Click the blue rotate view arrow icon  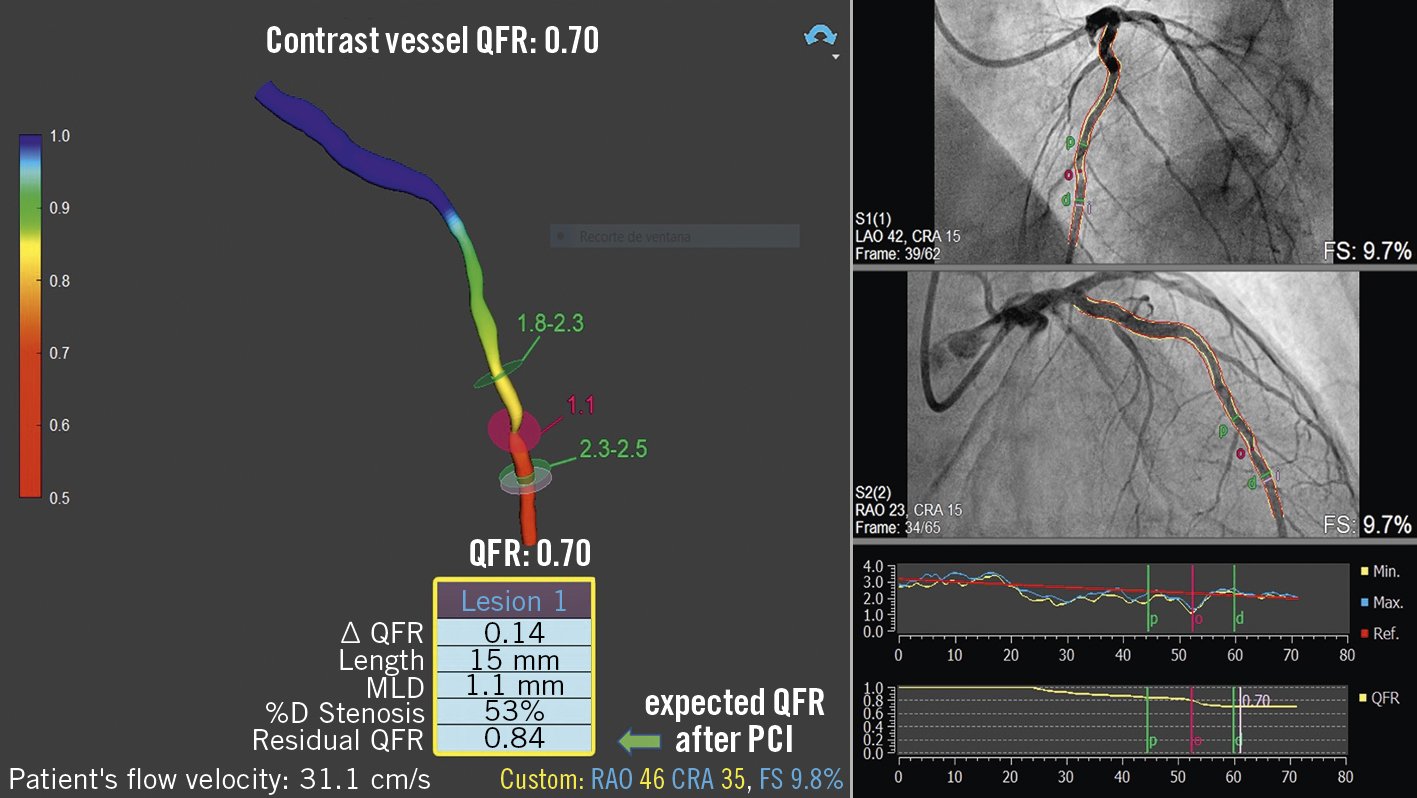[x=820, y=36]
